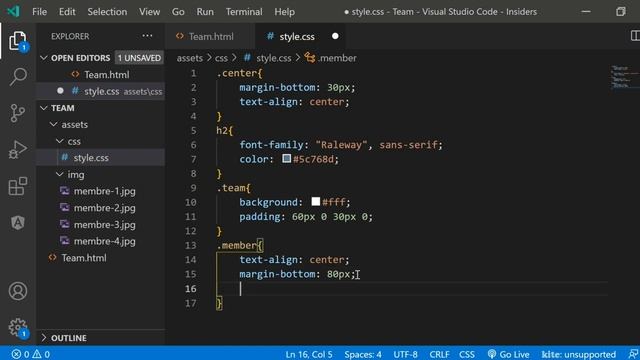Open the Selection menu

point(107,12)
